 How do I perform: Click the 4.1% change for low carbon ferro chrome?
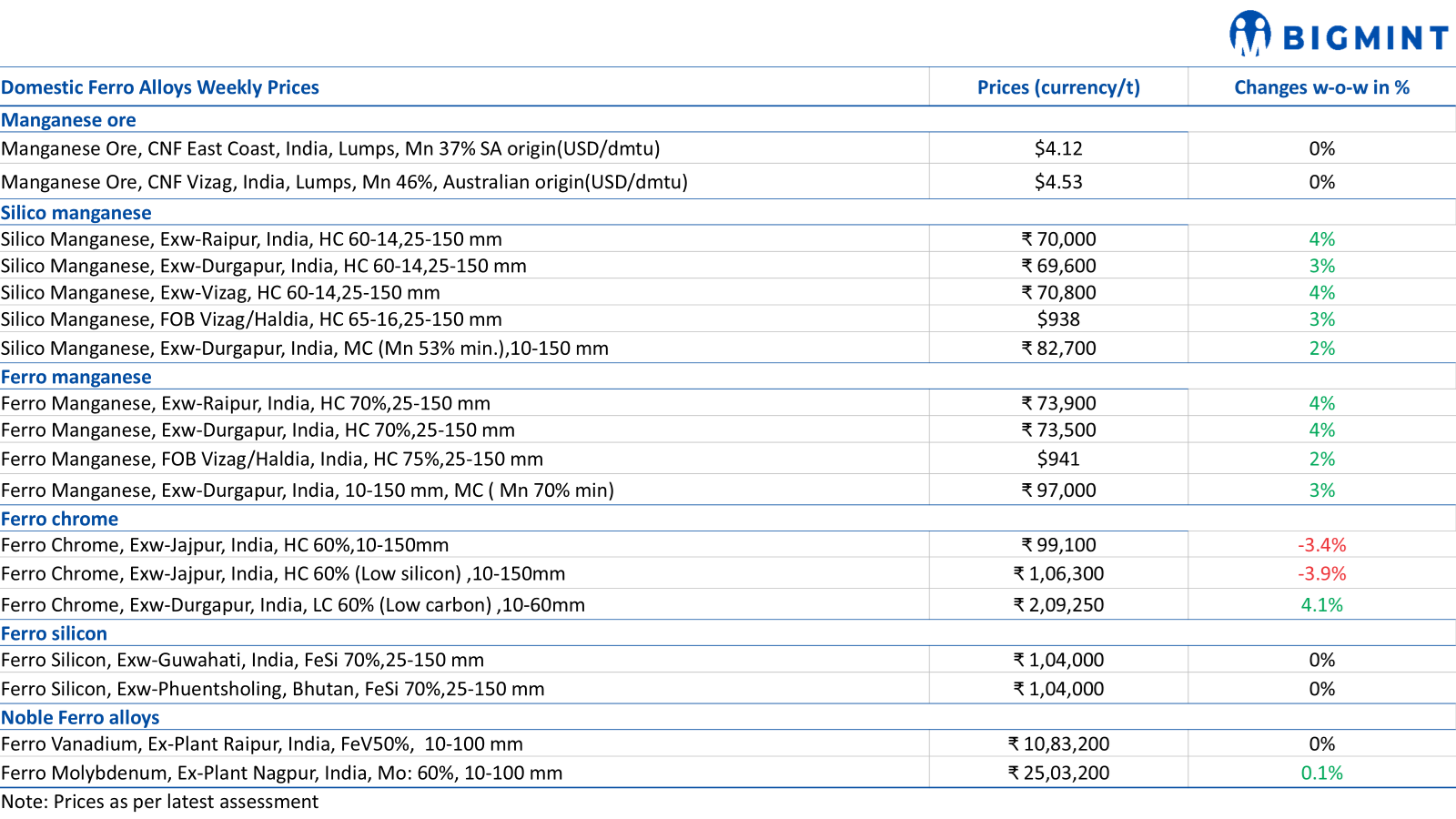(x=1321, y=604)
